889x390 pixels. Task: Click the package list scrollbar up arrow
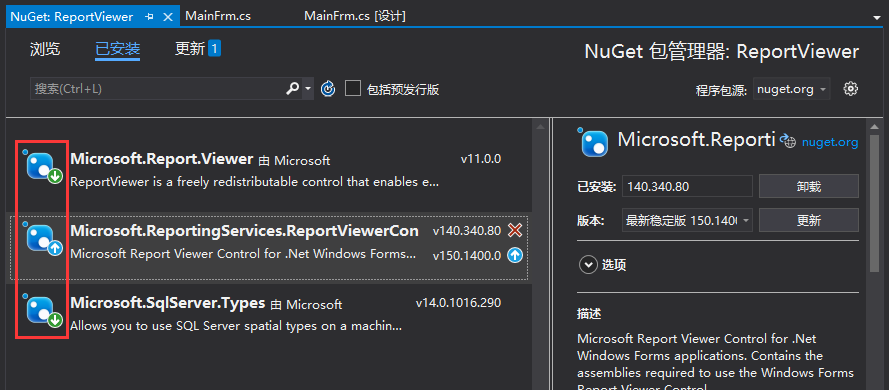(x=541, y=126)
